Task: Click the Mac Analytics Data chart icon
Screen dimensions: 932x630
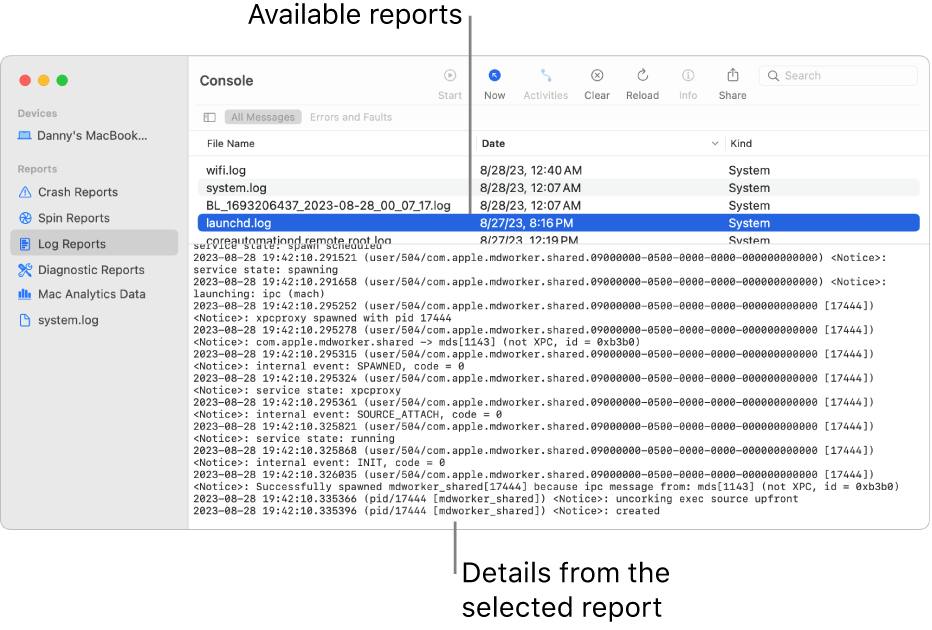Action: point(24,294)
